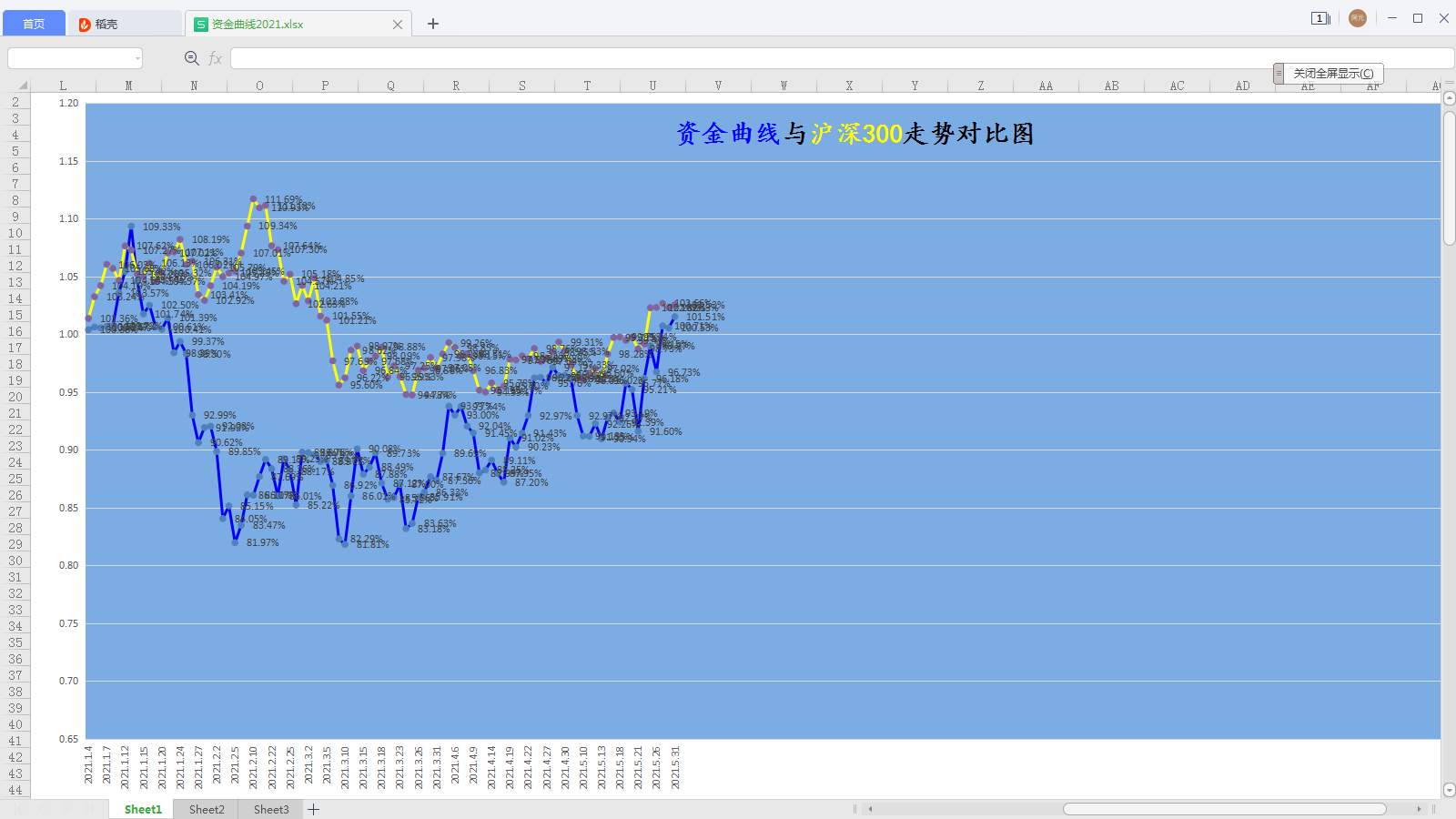The width and height of the screenshot is (1456, 819).
Task: Select the 资金曲线2021.xlsx document tab
Action: pos(291,24)
